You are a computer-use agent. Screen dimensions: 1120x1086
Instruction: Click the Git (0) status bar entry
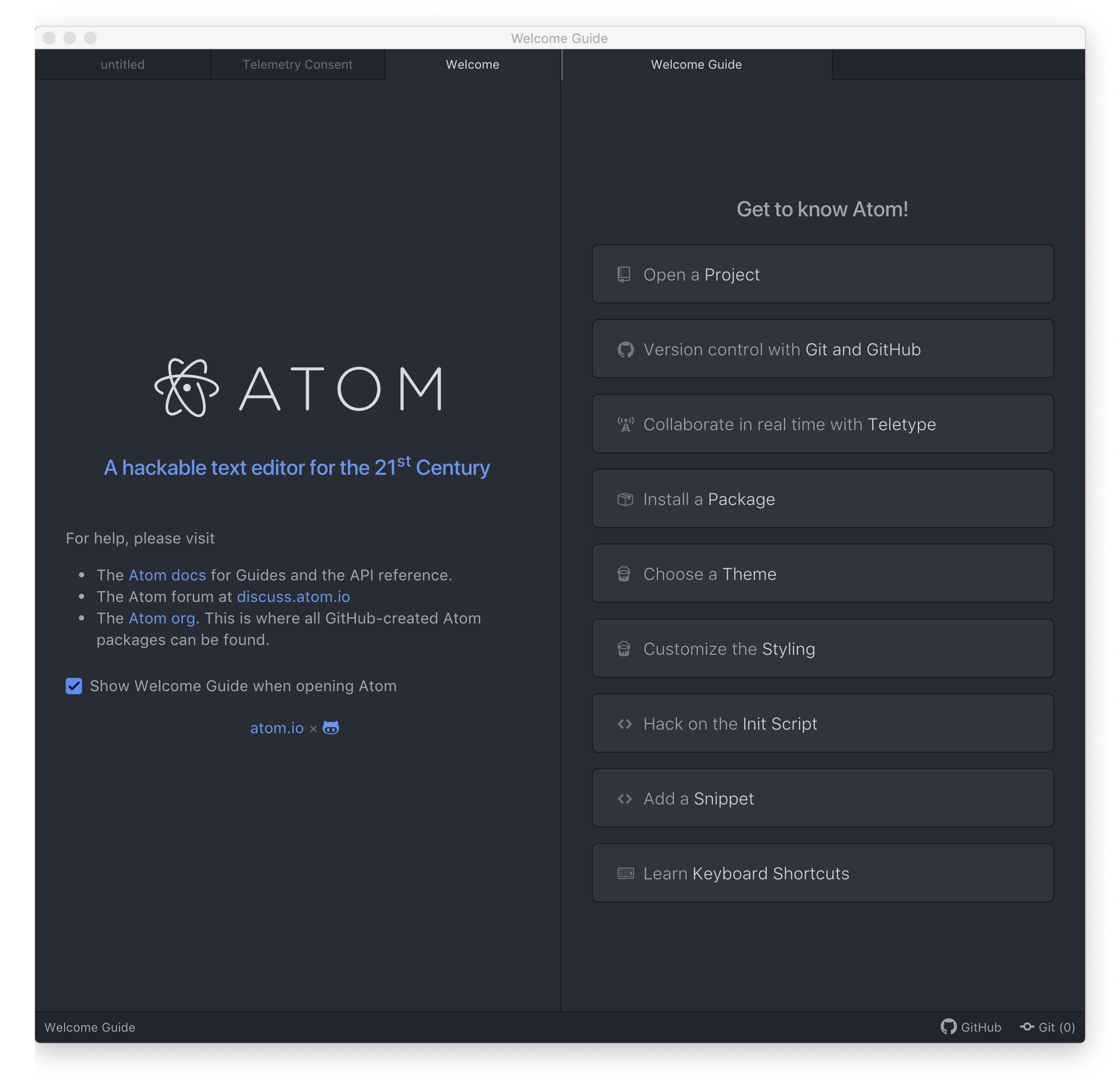coord(1048,1027)
